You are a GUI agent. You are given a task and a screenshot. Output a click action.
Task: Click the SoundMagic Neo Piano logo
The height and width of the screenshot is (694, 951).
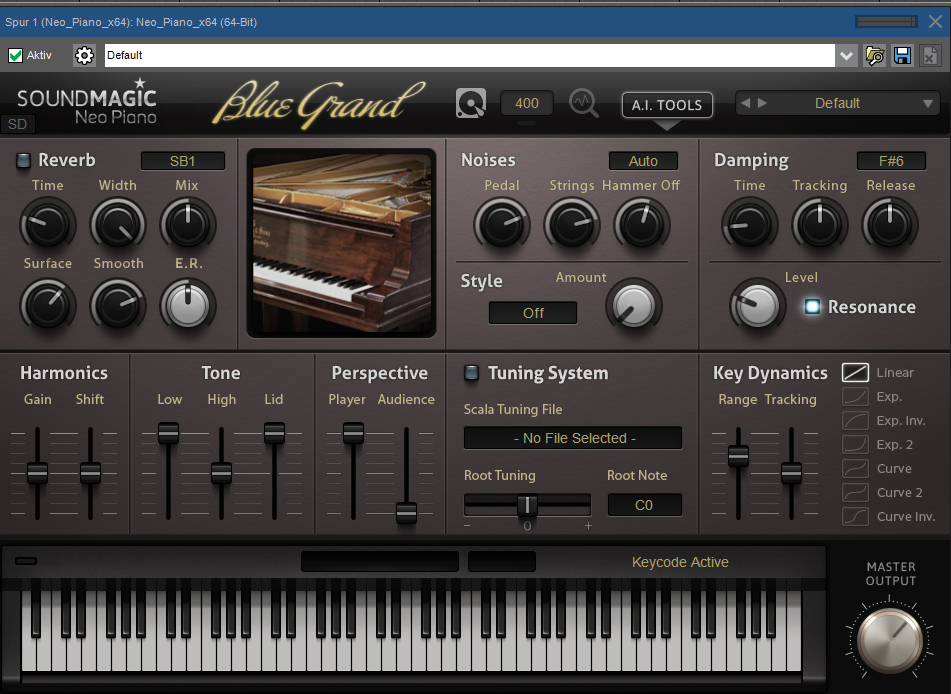coord(86,102)
